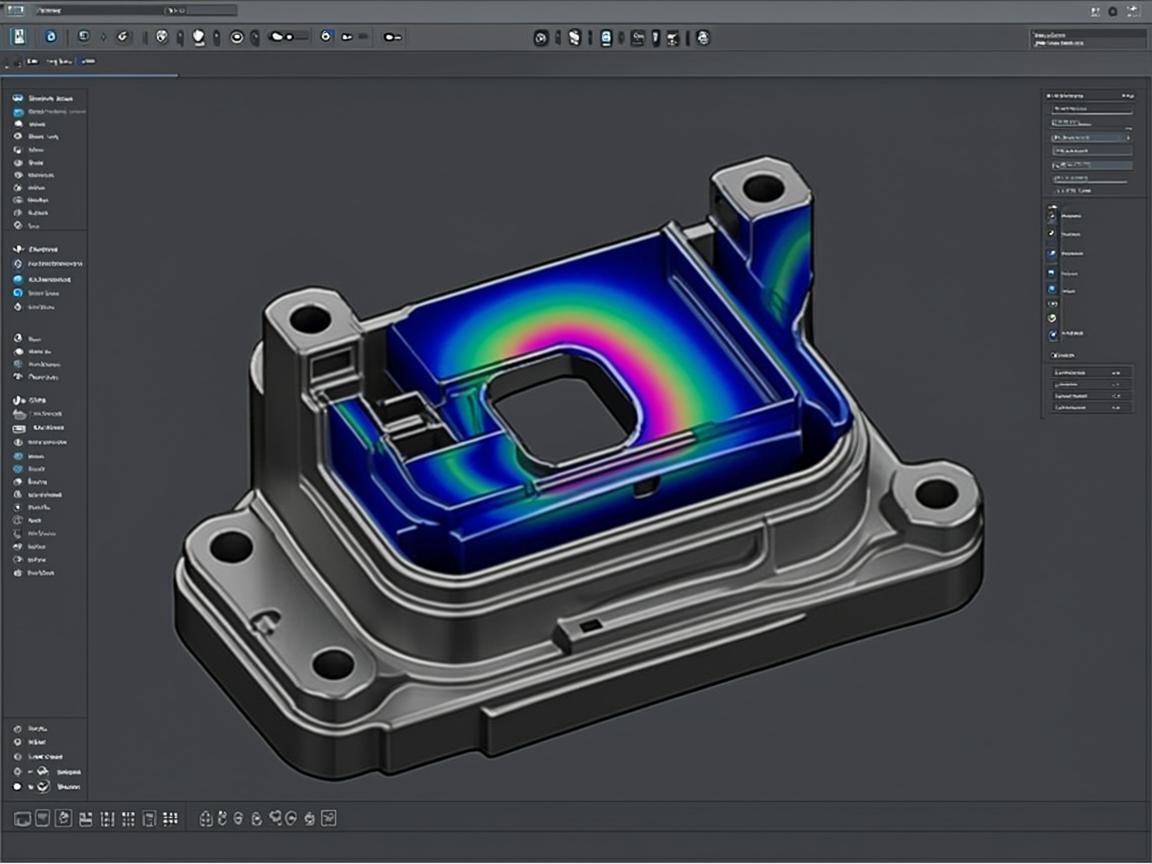Image resolution: width=1152 pixels, height=864 pixels.
Task: Click the blue ring icon in the main toolbar
Action: click(51, 37)
